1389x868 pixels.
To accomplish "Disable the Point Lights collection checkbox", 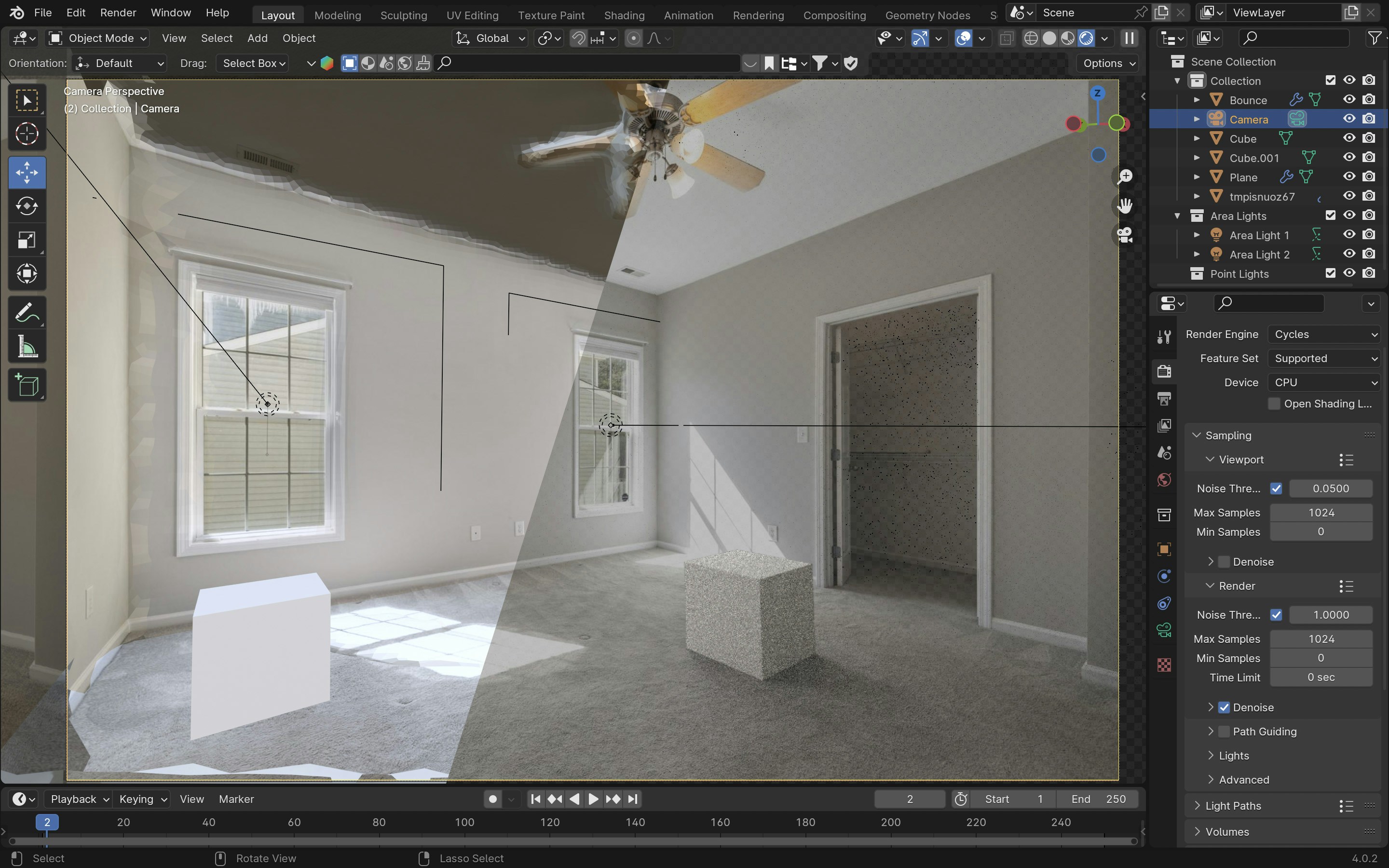I will (1331, 273).
